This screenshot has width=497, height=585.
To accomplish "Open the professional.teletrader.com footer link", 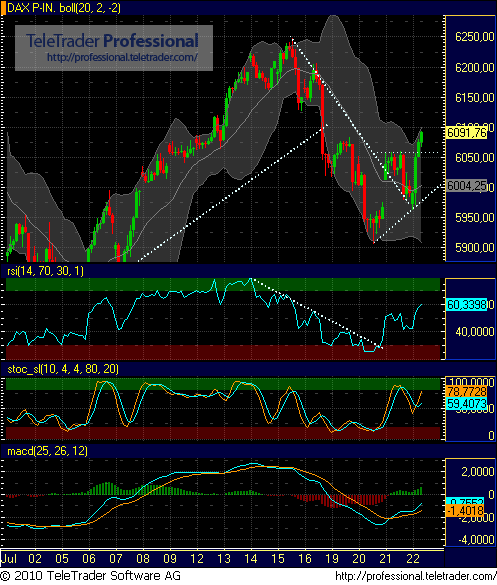I will [415, 576].
